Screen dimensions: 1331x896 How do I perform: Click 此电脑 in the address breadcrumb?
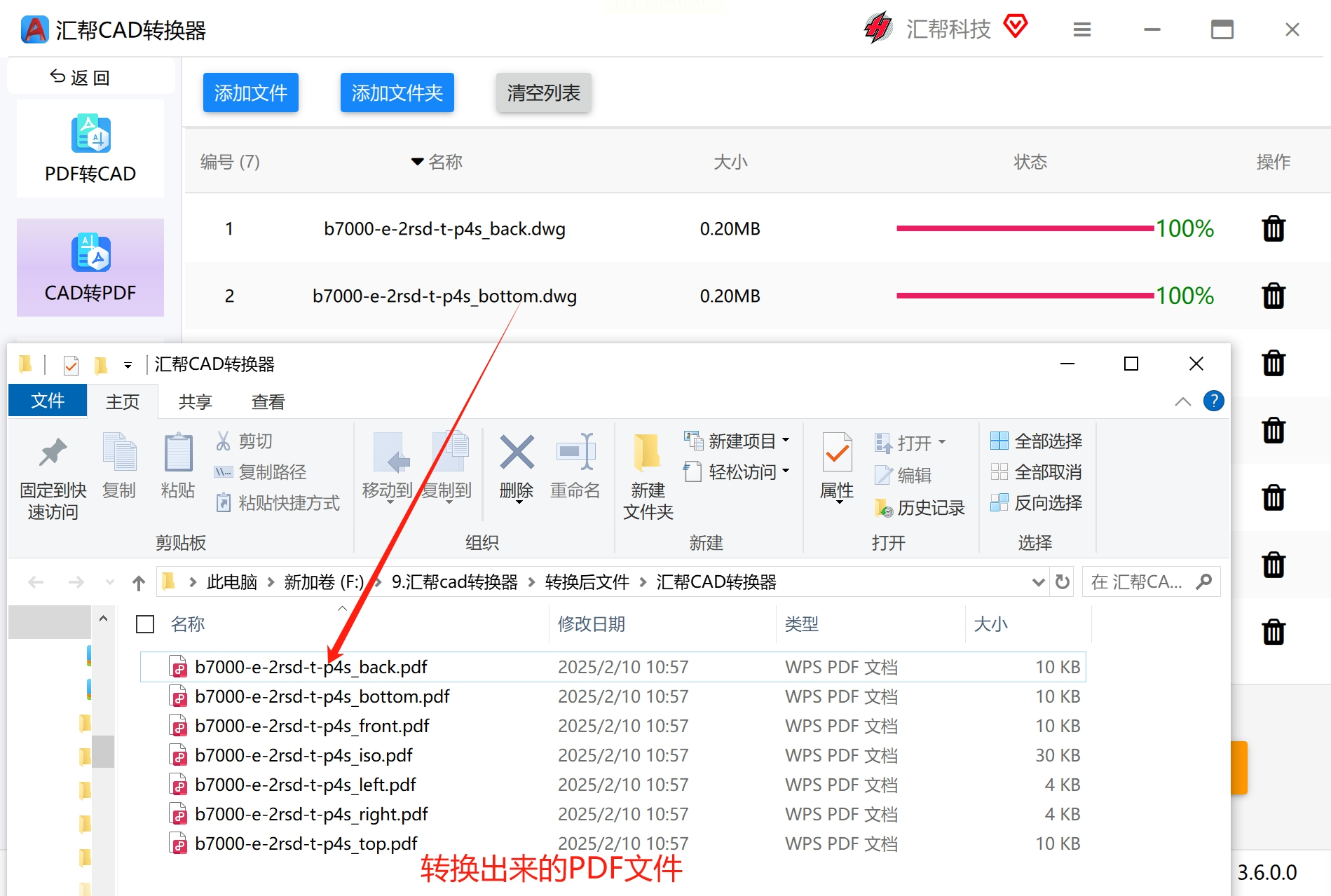pyautogui.click(x=231, y=582)
